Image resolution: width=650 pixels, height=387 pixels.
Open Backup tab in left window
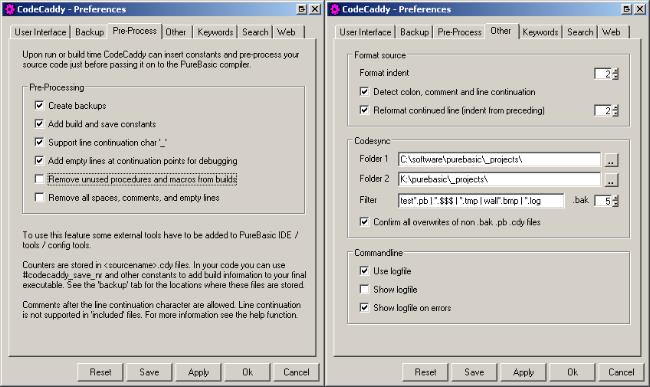click(x=90, y=32)
